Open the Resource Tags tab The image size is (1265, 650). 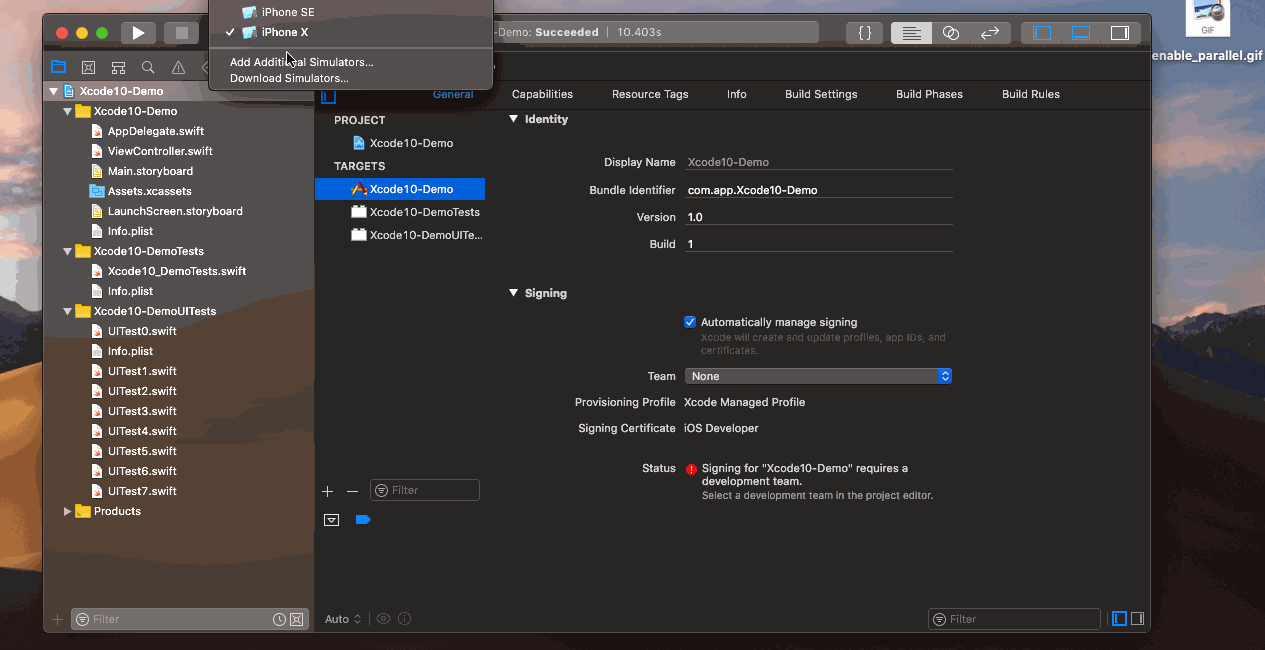[x=650, y=94]
